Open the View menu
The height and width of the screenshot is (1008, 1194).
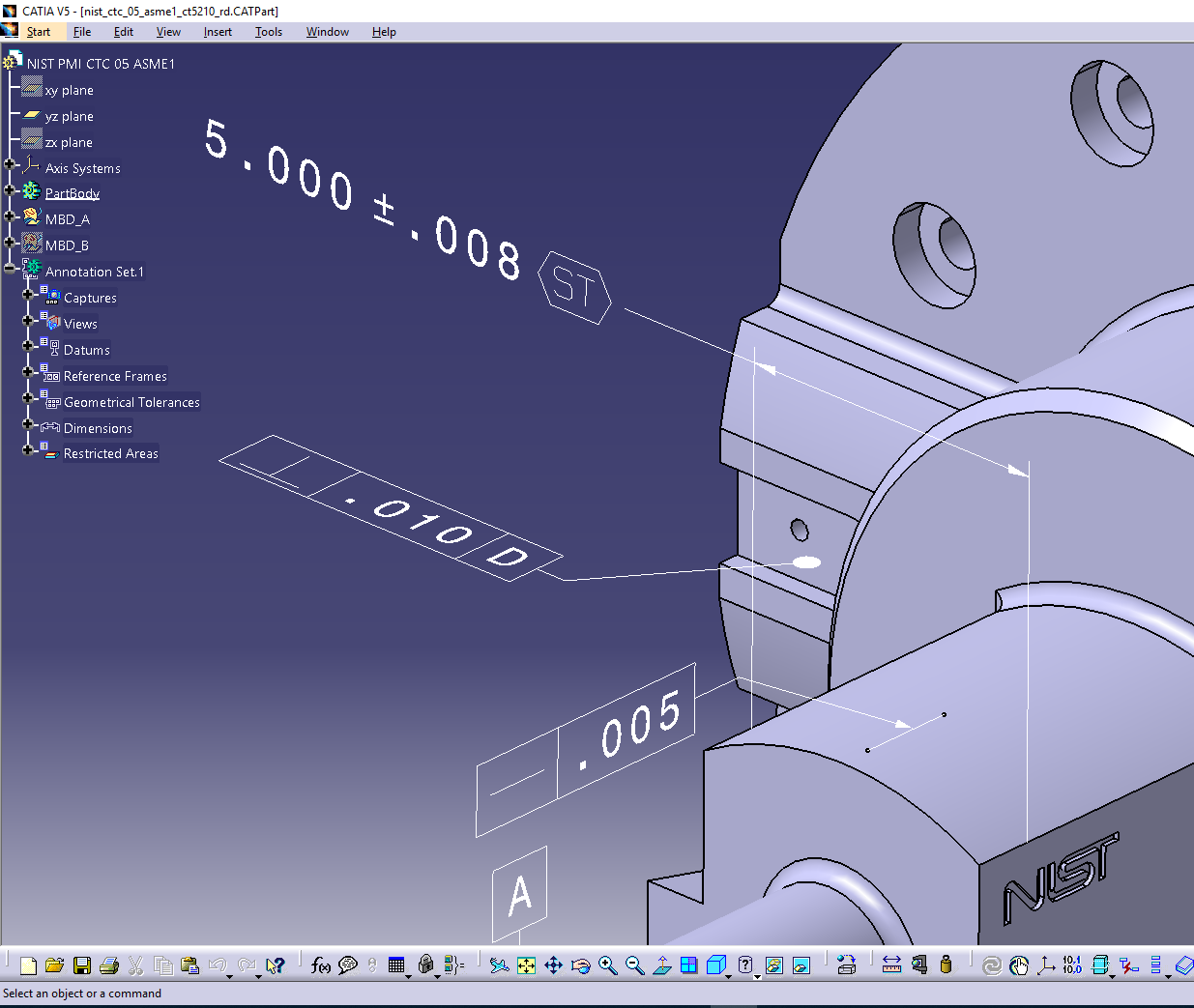tap(168, 32)
